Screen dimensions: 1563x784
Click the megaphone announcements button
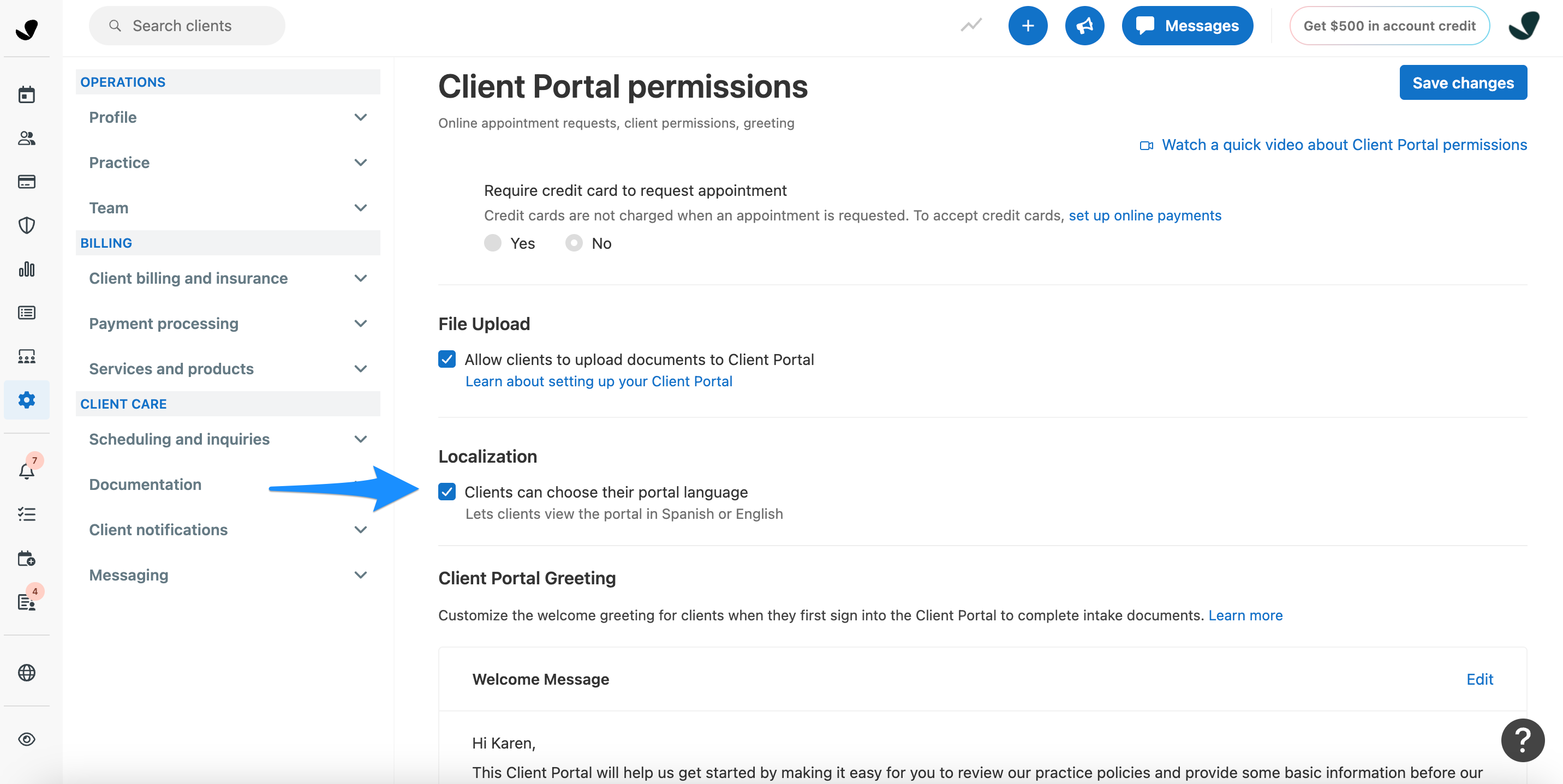1084,26
